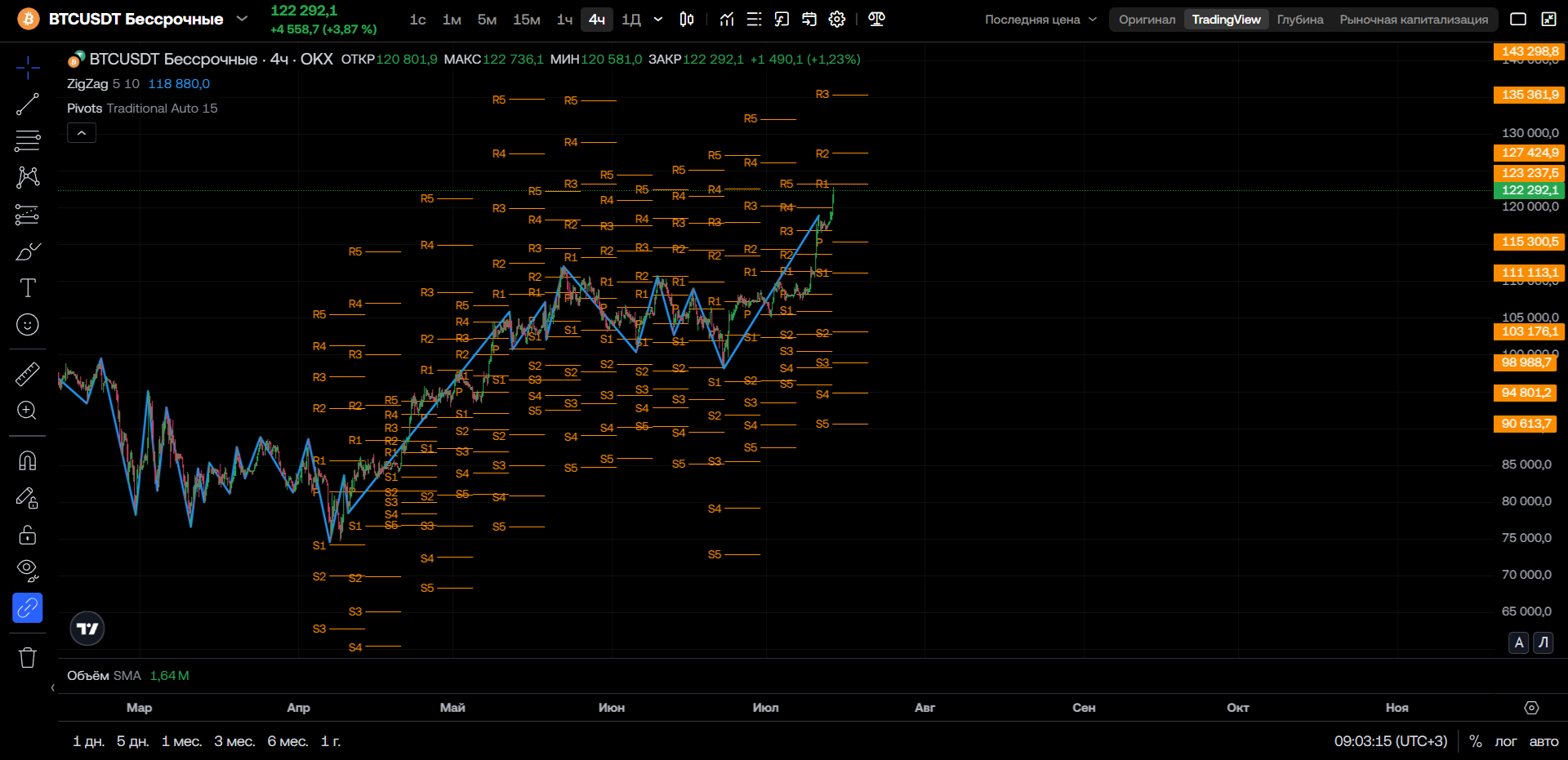Collapse the indicator legend chevron
Image resolution: width=1568 pixels, height=760 pixels.
click(82, 132)
